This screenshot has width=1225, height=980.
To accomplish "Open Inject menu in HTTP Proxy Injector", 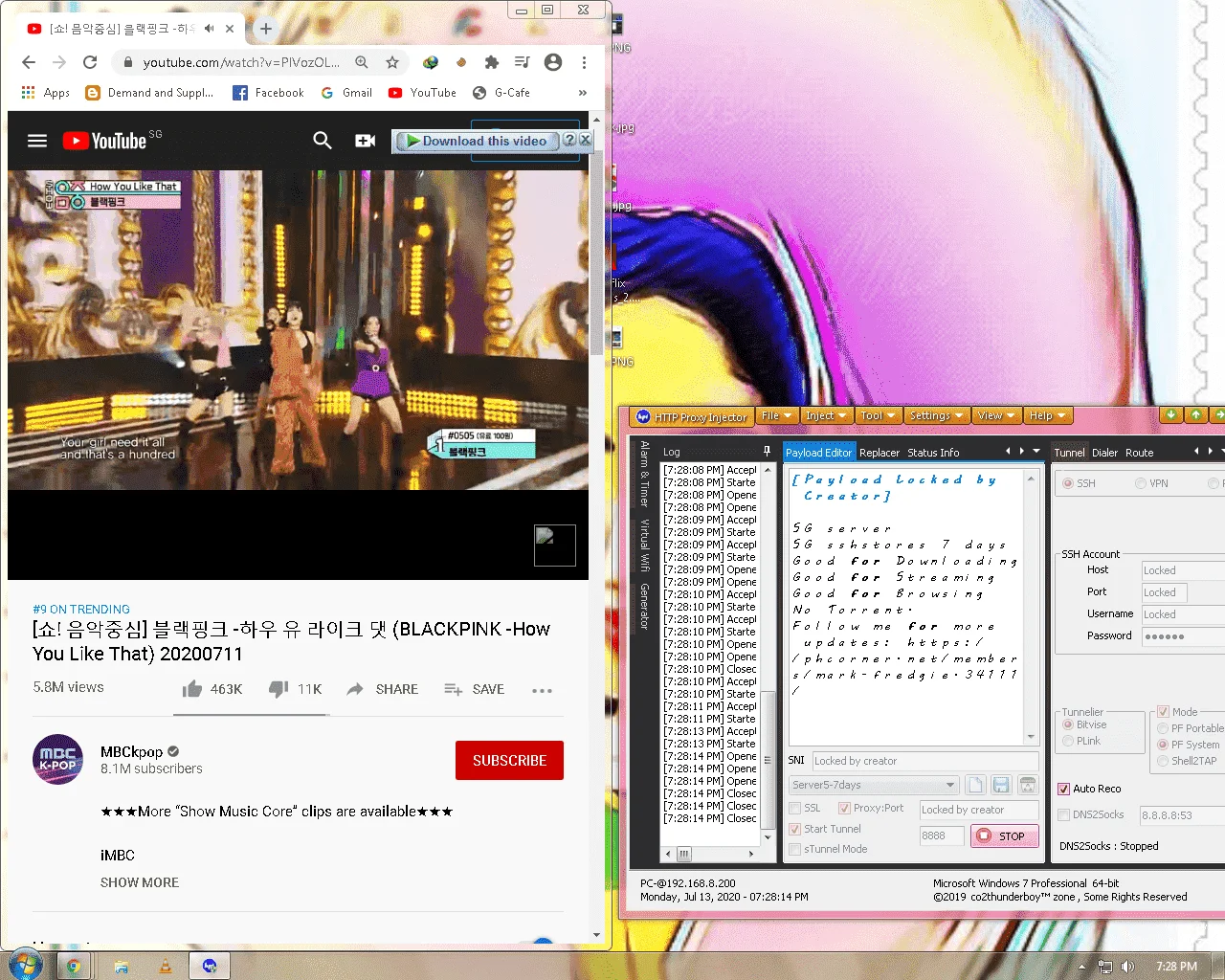I will click(826, 415).
